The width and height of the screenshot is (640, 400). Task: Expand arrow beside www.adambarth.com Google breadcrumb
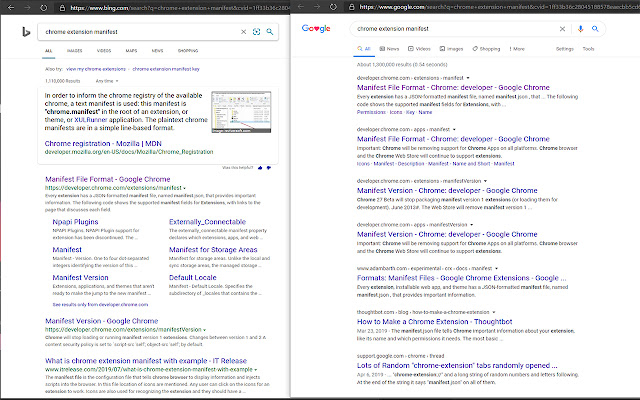pos(497,269)
